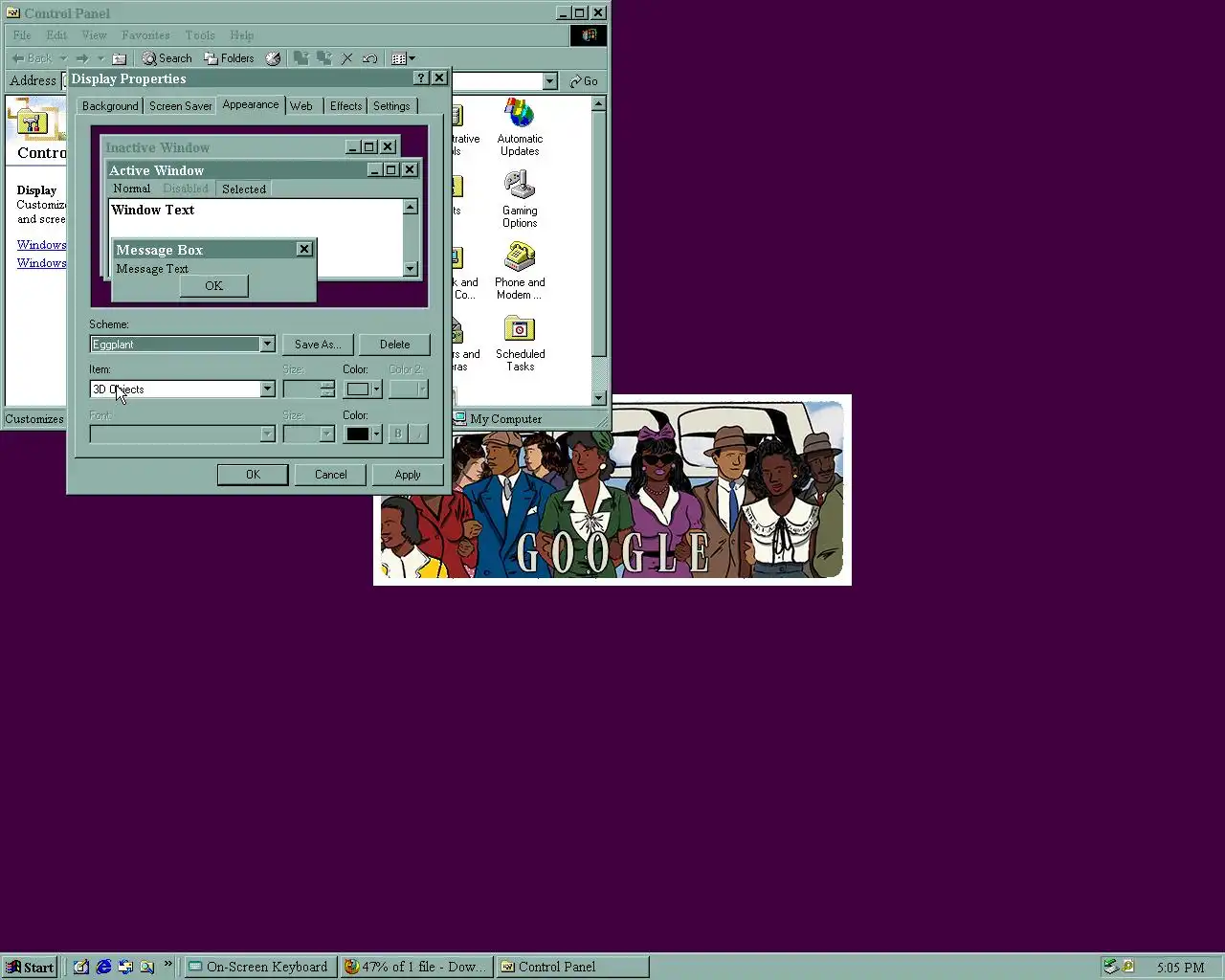
Task: Click the third quick launch icon
Action: click(125, 967)
